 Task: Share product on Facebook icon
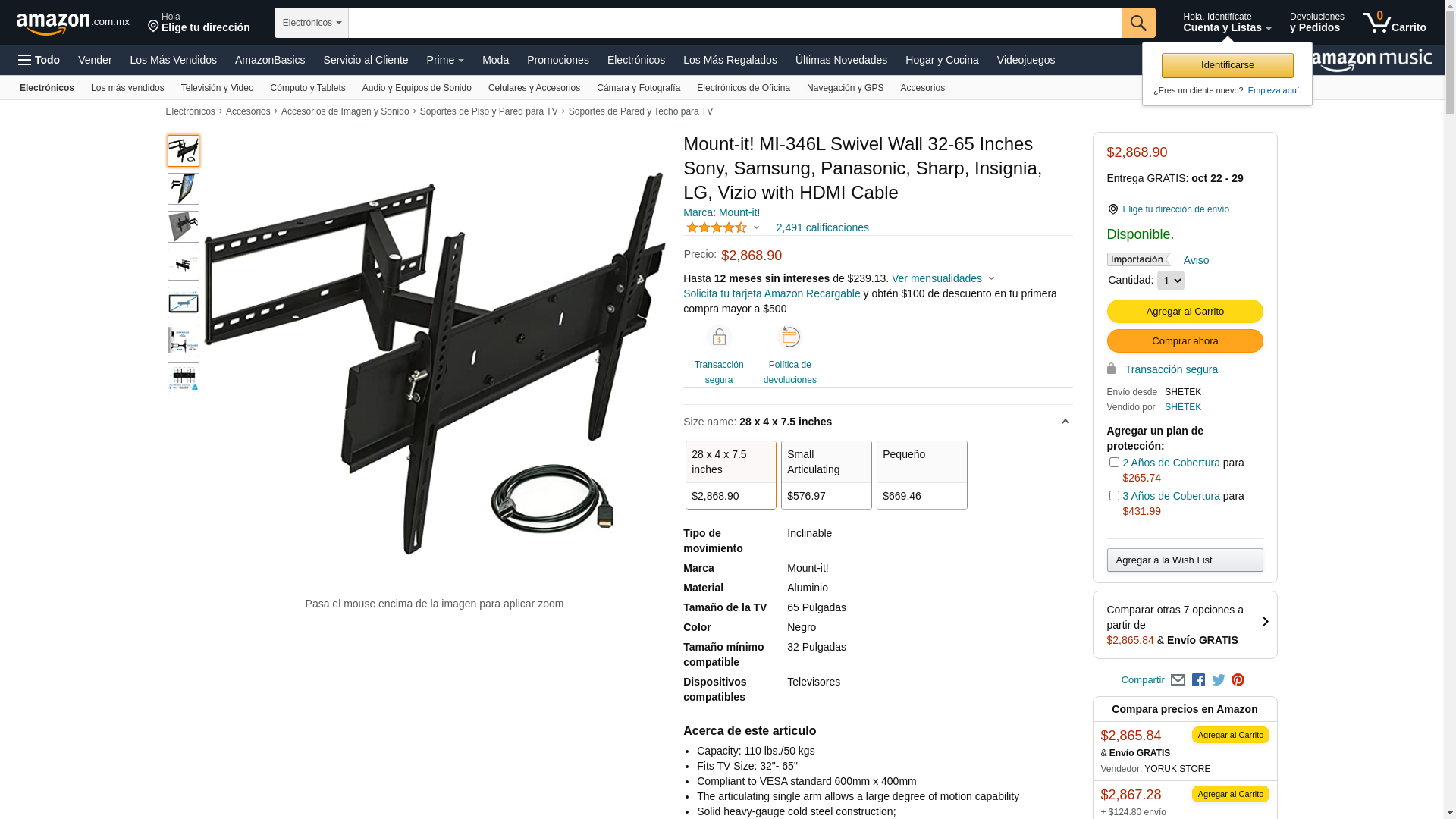point(1198,680)
